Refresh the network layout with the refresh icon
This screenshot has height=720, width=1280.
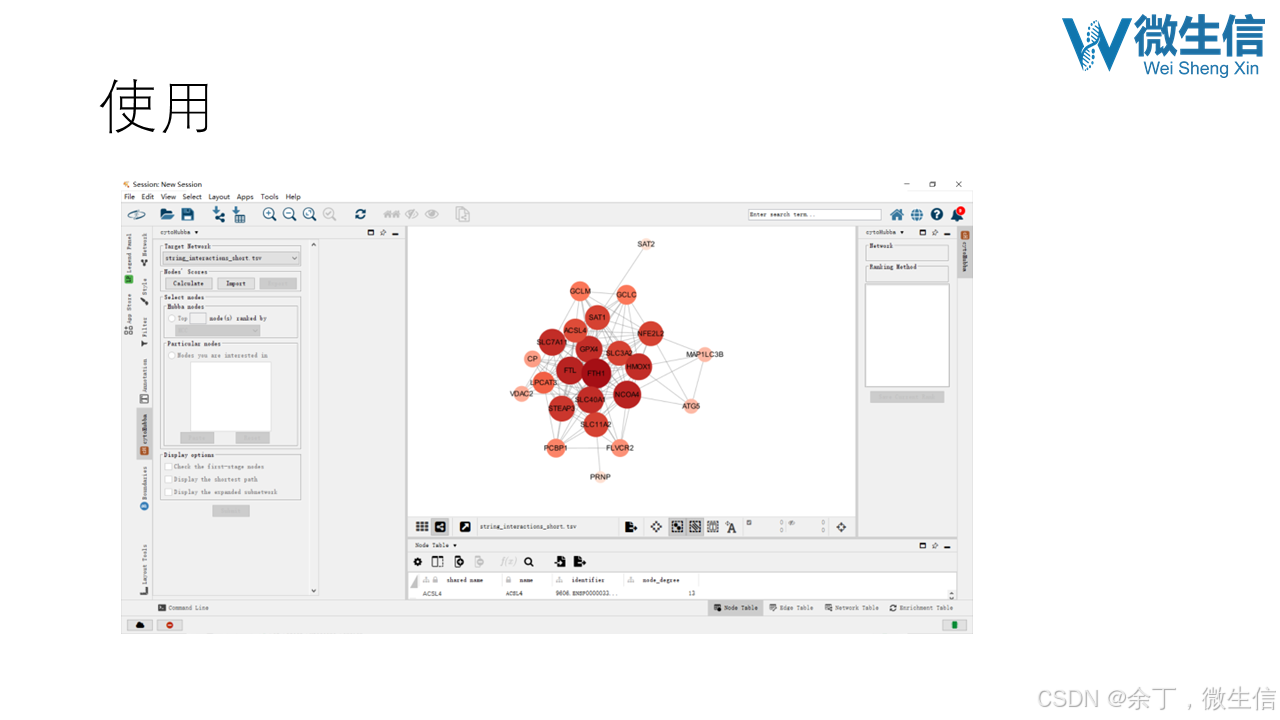[360, 214]
